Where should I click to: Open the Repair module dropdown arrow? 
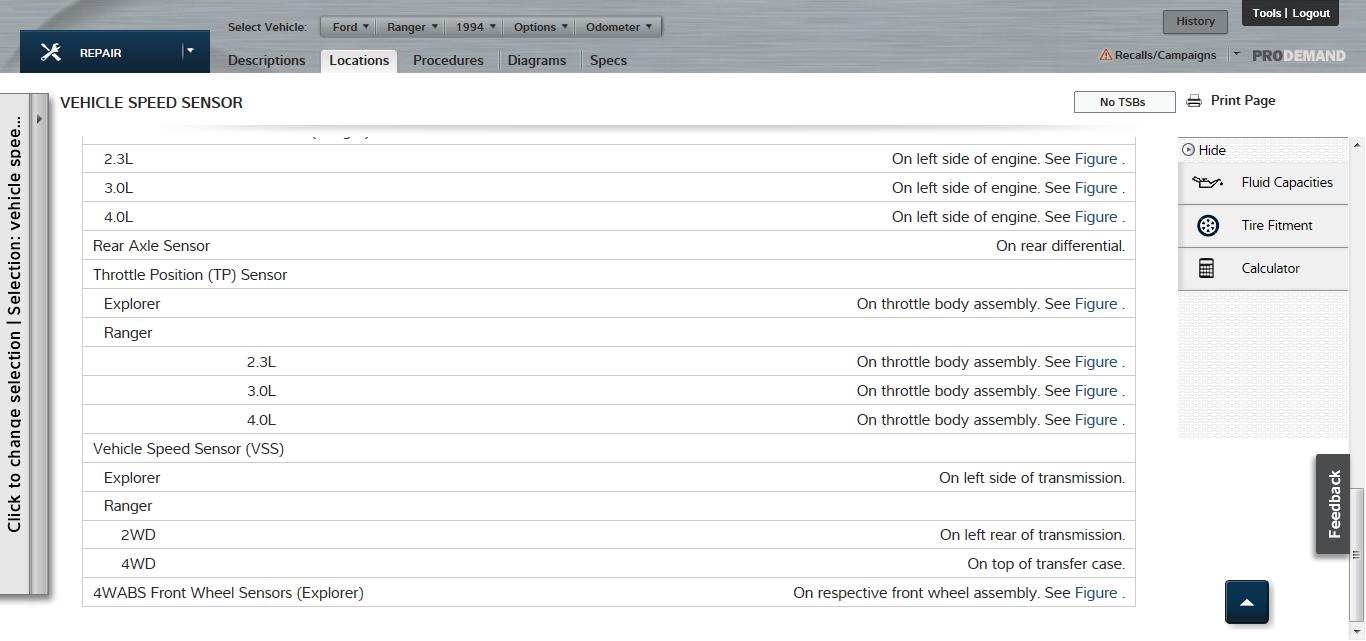click(190, 51)
